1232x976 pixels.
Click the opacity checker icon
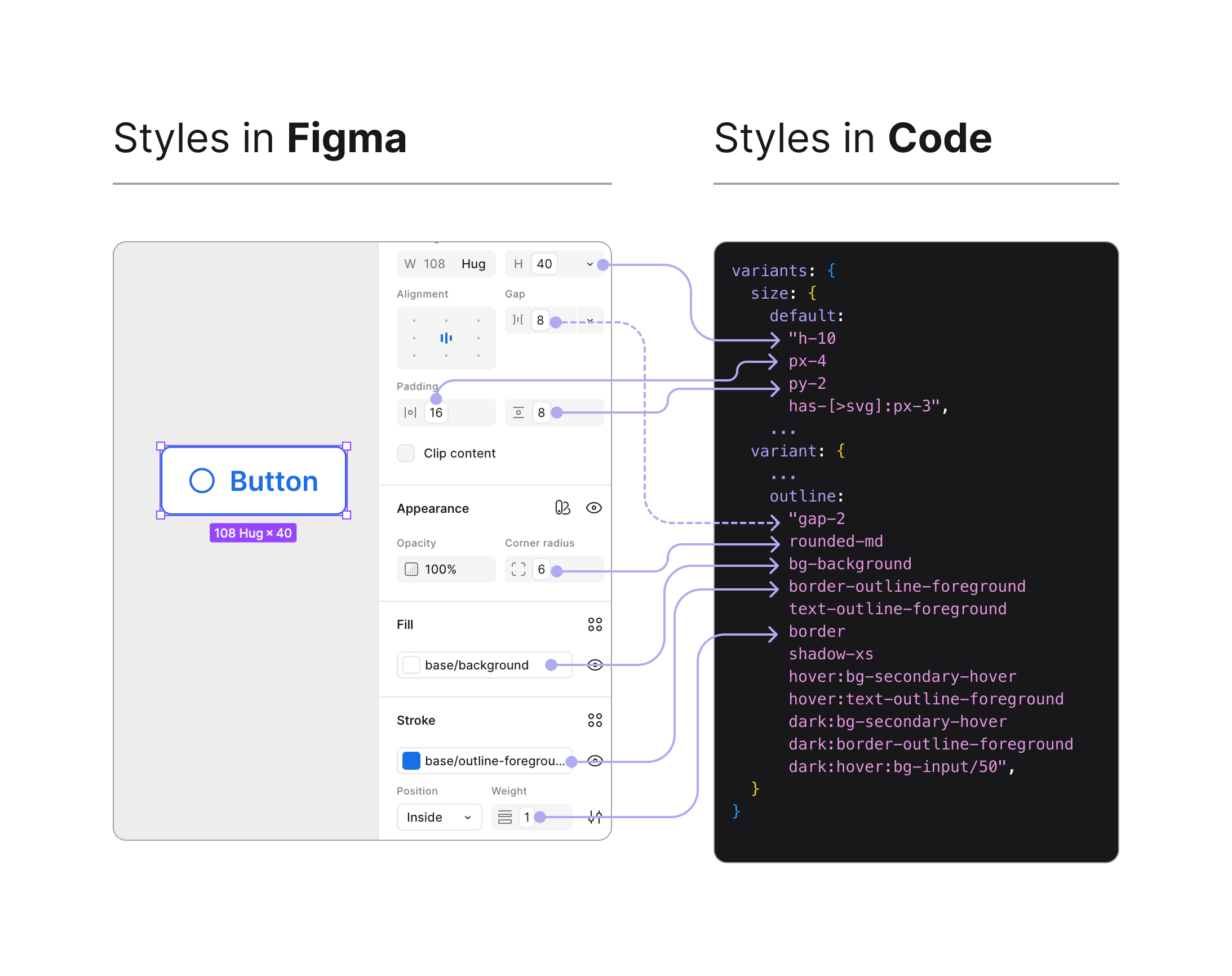(411, 569)
